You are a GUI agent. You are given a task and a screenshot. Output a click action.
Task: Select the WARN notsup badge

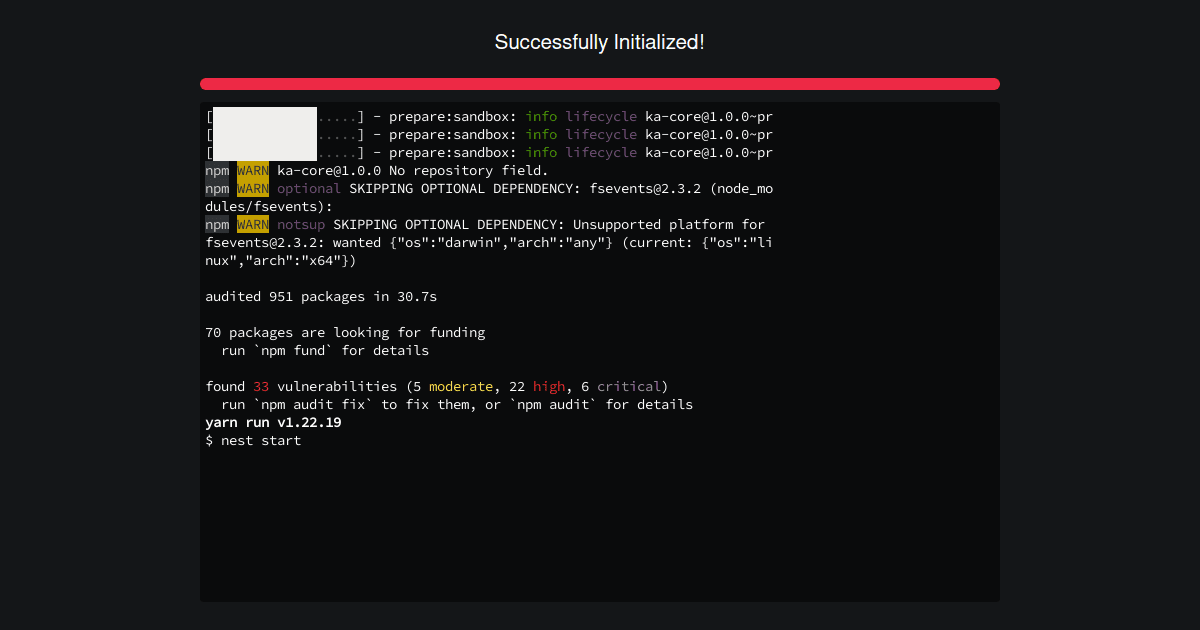[x=252, y=224]
